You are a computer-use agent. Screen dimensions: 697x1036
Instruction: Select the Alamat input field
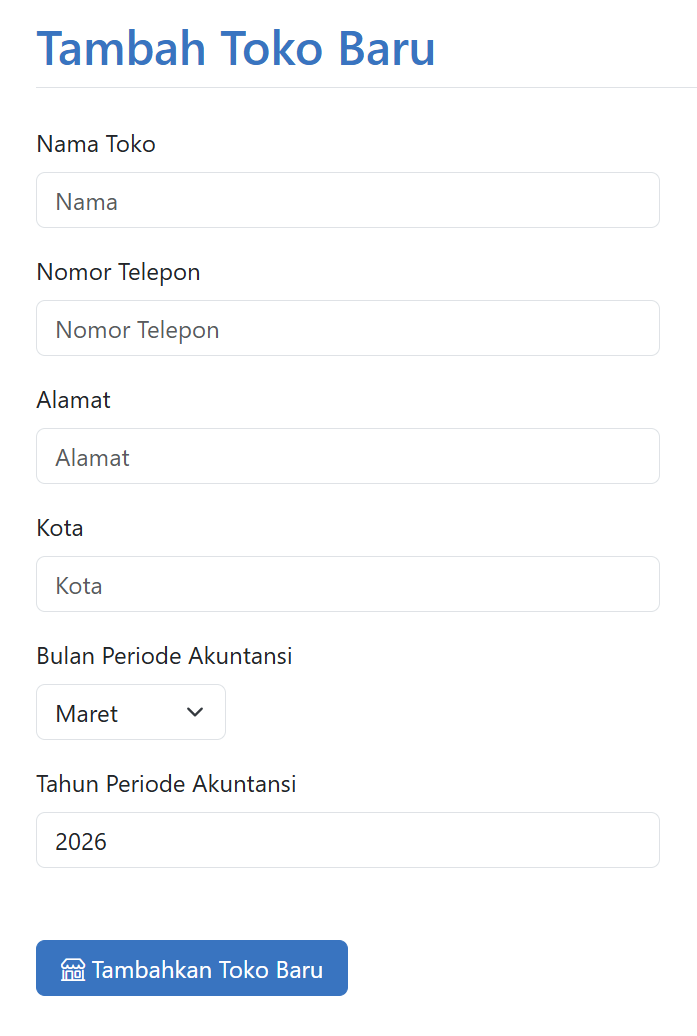(347, 456)
